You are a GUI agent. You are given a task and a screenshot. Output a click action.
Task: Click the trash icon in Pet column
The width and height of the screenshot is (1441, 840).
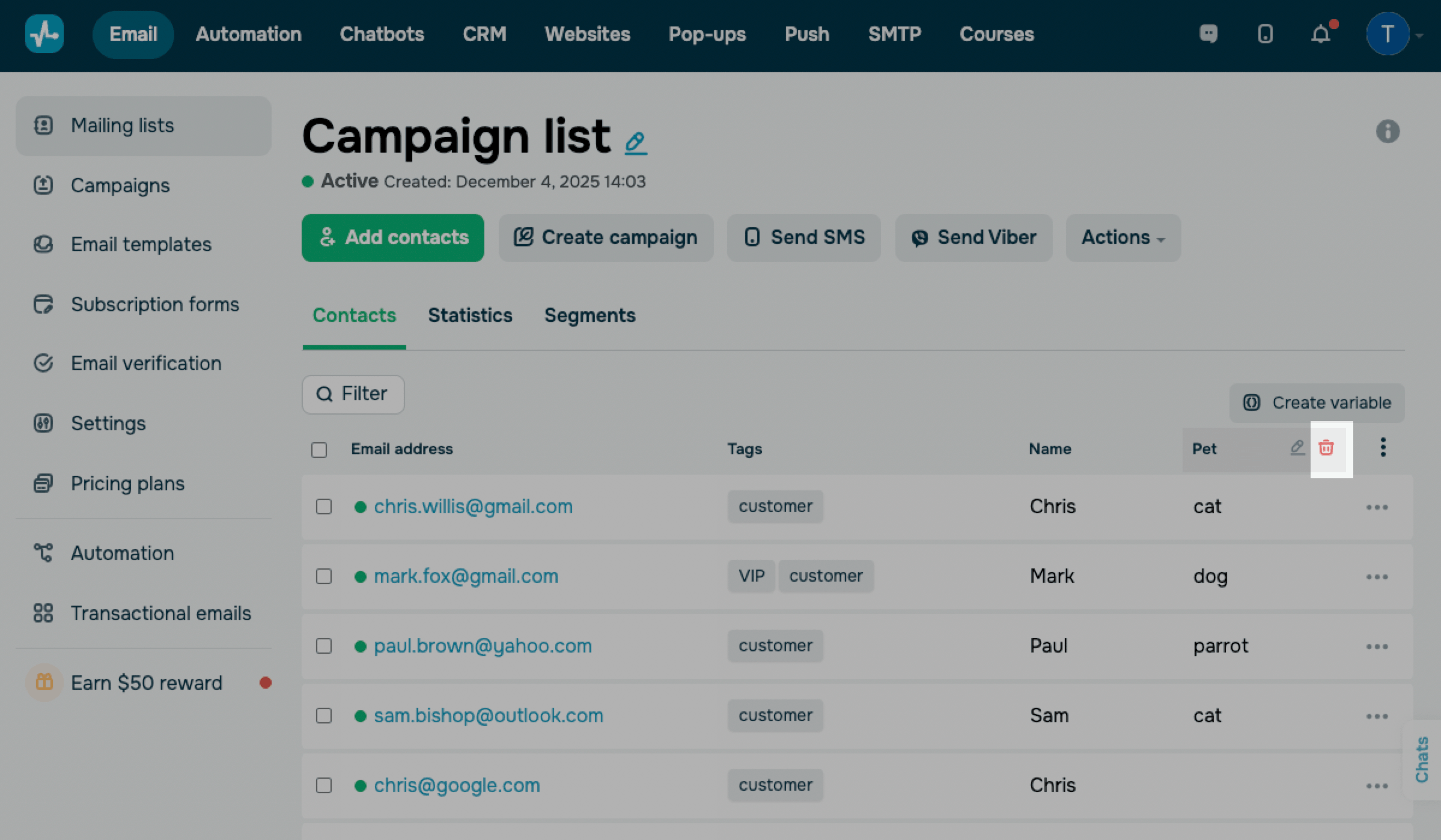[x=1326, y=448]
